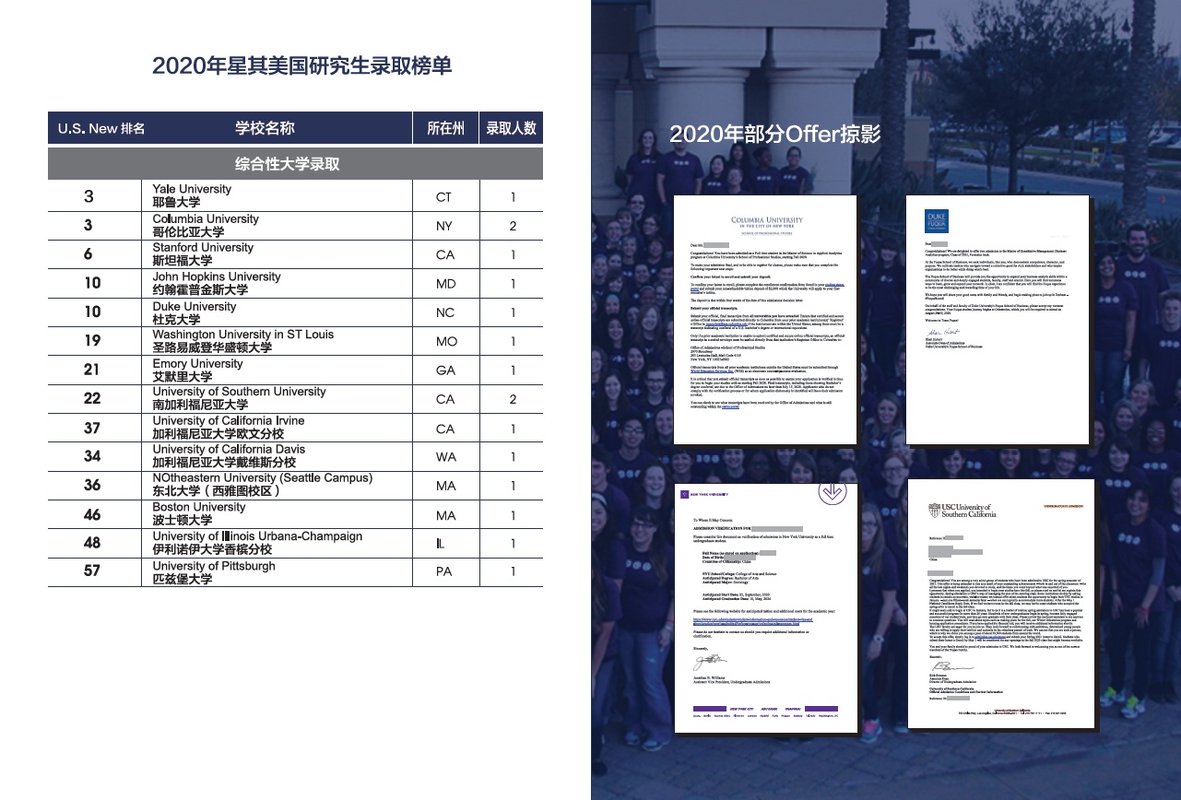The width and height of the screenshot is (1181, 800).
Task: Click rank number 22
Action: (92, 398)
